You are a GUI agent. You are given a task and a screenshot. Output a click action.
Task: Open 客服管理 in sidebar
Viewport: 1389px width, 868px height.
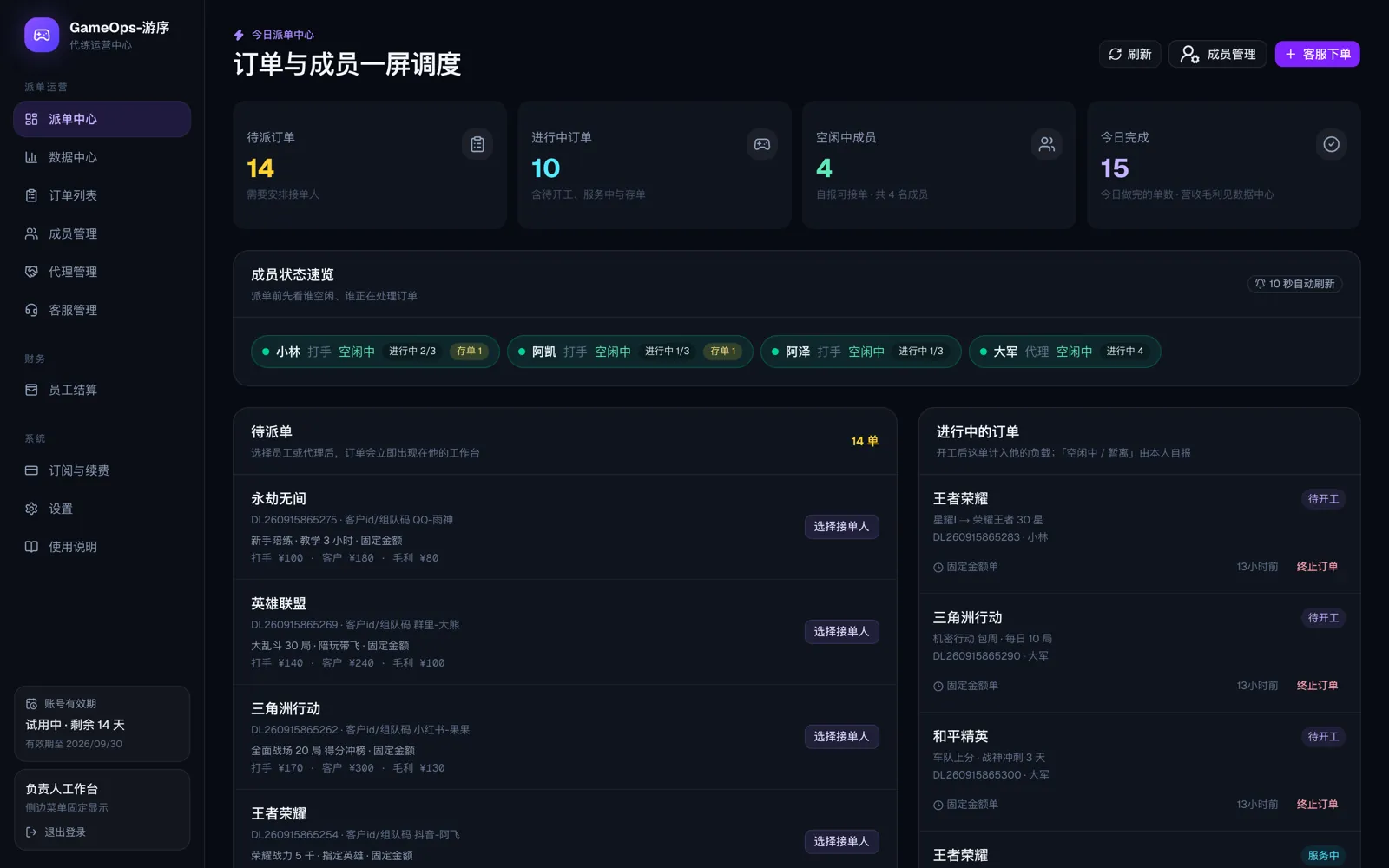(102, 310)
